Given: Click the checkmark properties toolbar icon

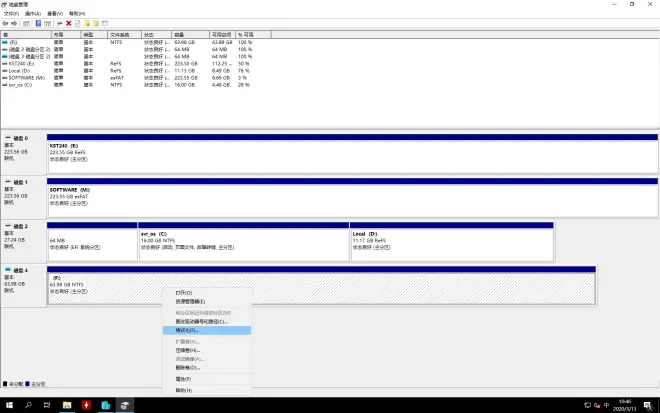Looking at the screenshot, I should (x=78, y=24).
